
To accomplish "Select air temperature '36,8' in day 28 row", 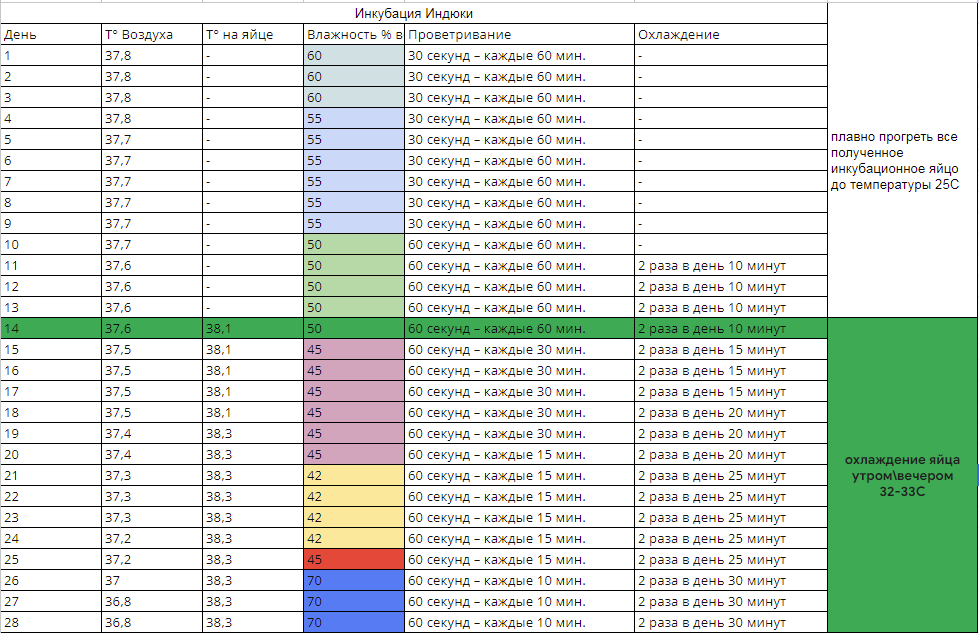I will coord(152,622).
